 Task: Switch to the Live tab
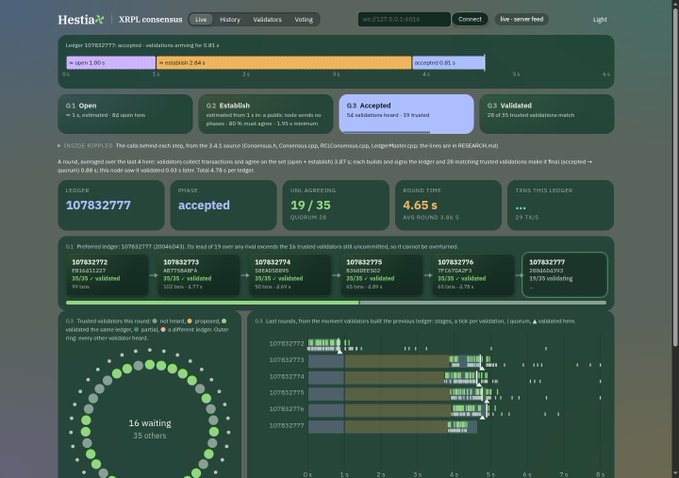point(201,19)
